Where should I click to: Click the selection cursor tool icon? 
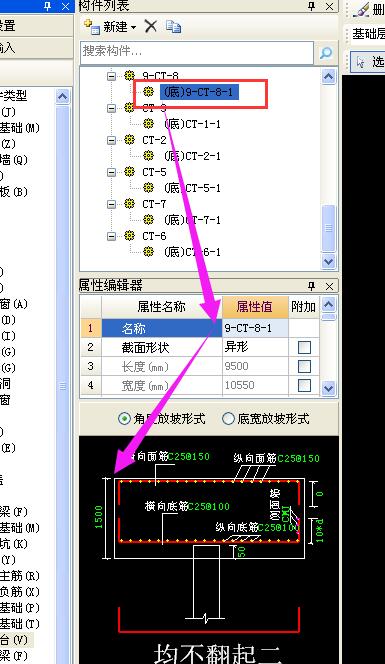pyautogui.click(x=360, y=62)
